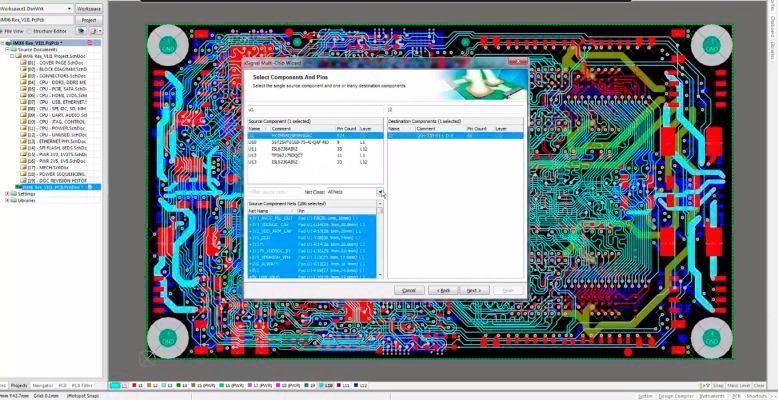This screenshot has width=778, height=400.
Task: Open [18] - POWER SEQUENCING sheet
Action: [53, 174]
